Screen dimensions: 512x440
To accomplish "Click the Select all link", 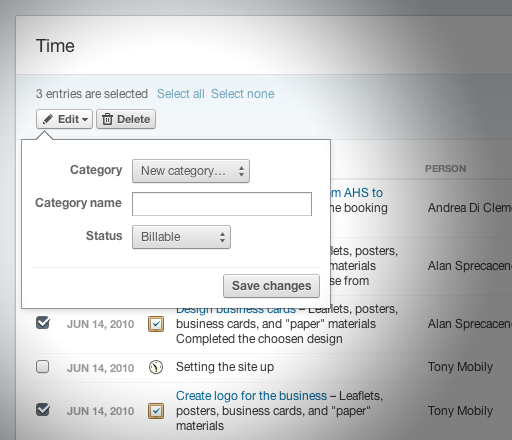I will (181, 94).
